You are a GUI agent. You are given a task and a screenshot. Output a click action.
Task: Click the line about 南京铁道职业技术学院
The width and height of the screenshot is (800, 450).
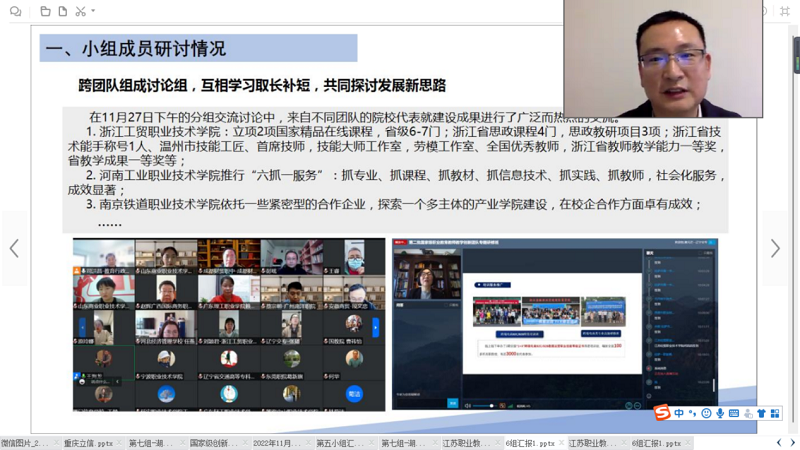[394, 205]
